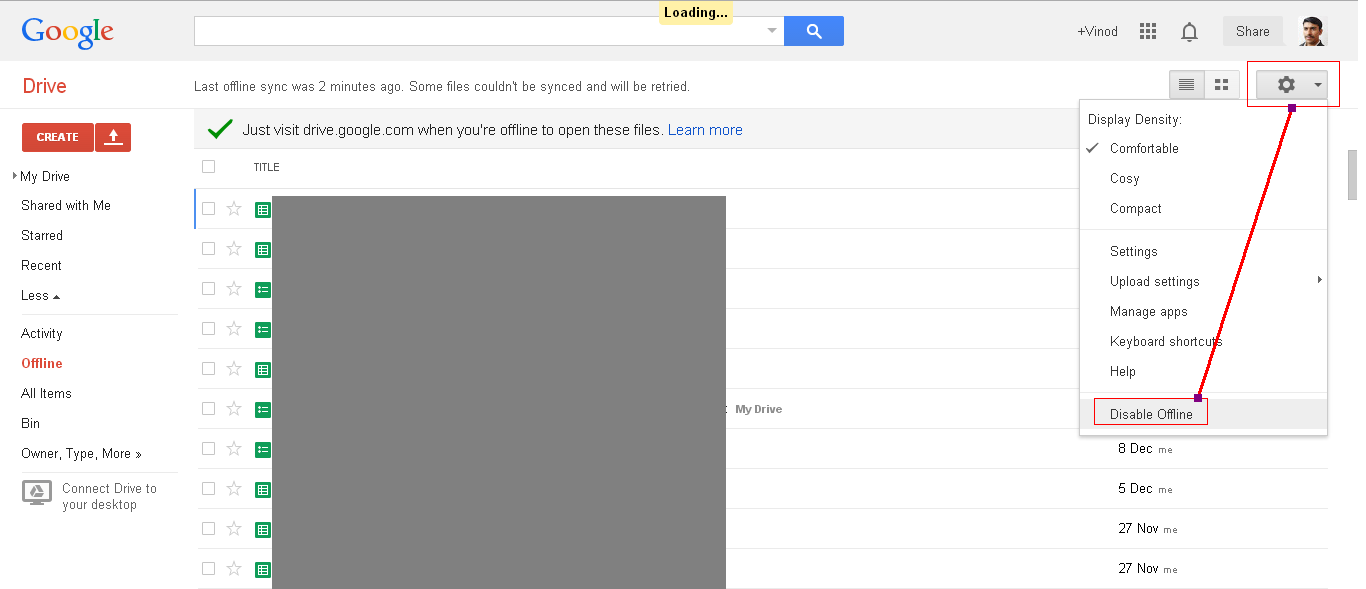Select Compact display density
The height and width of the screenshot is (589, 1366).
click(1135, 208)
